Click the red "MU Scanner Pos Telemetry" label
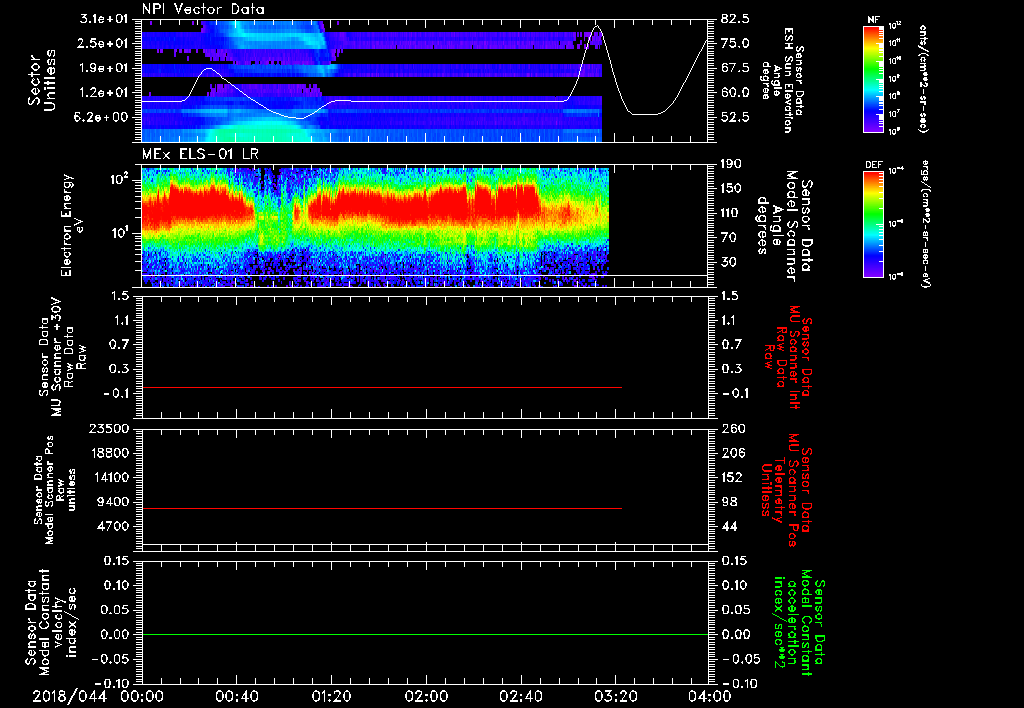This screenshot has height=708, width=1024. [x=786, y=491]
